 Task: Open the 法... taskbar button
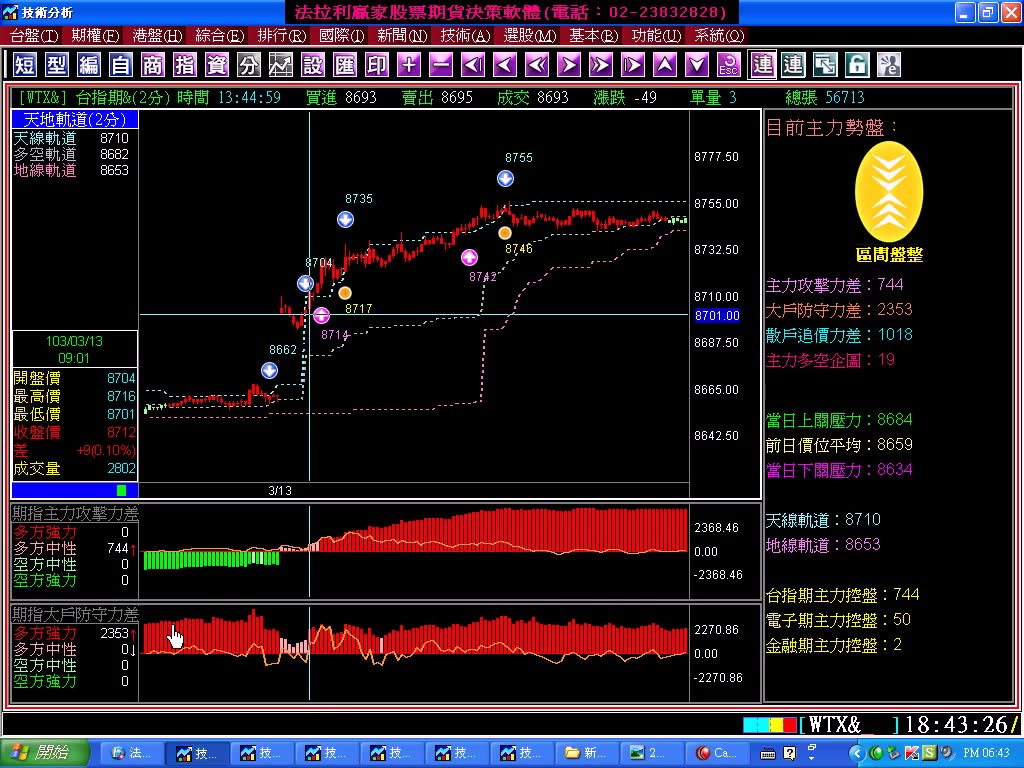(131, 753)
